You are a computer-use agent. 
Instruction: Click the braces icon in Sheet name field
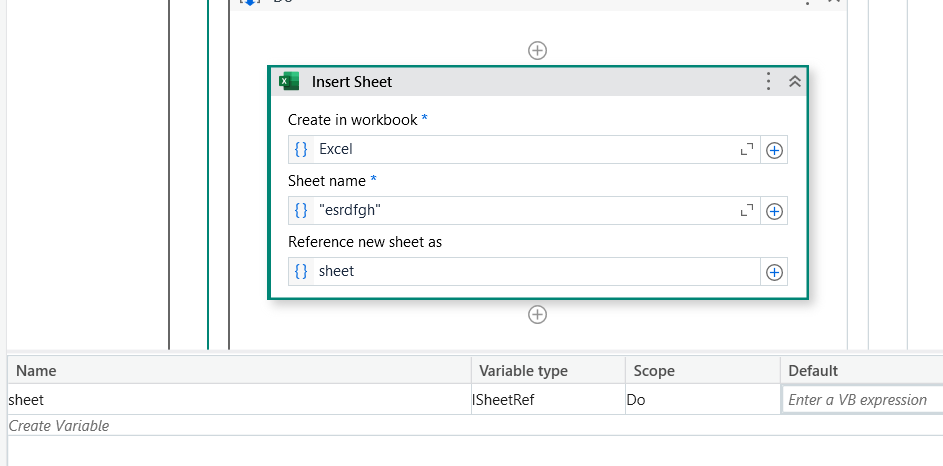coord(301,211)
